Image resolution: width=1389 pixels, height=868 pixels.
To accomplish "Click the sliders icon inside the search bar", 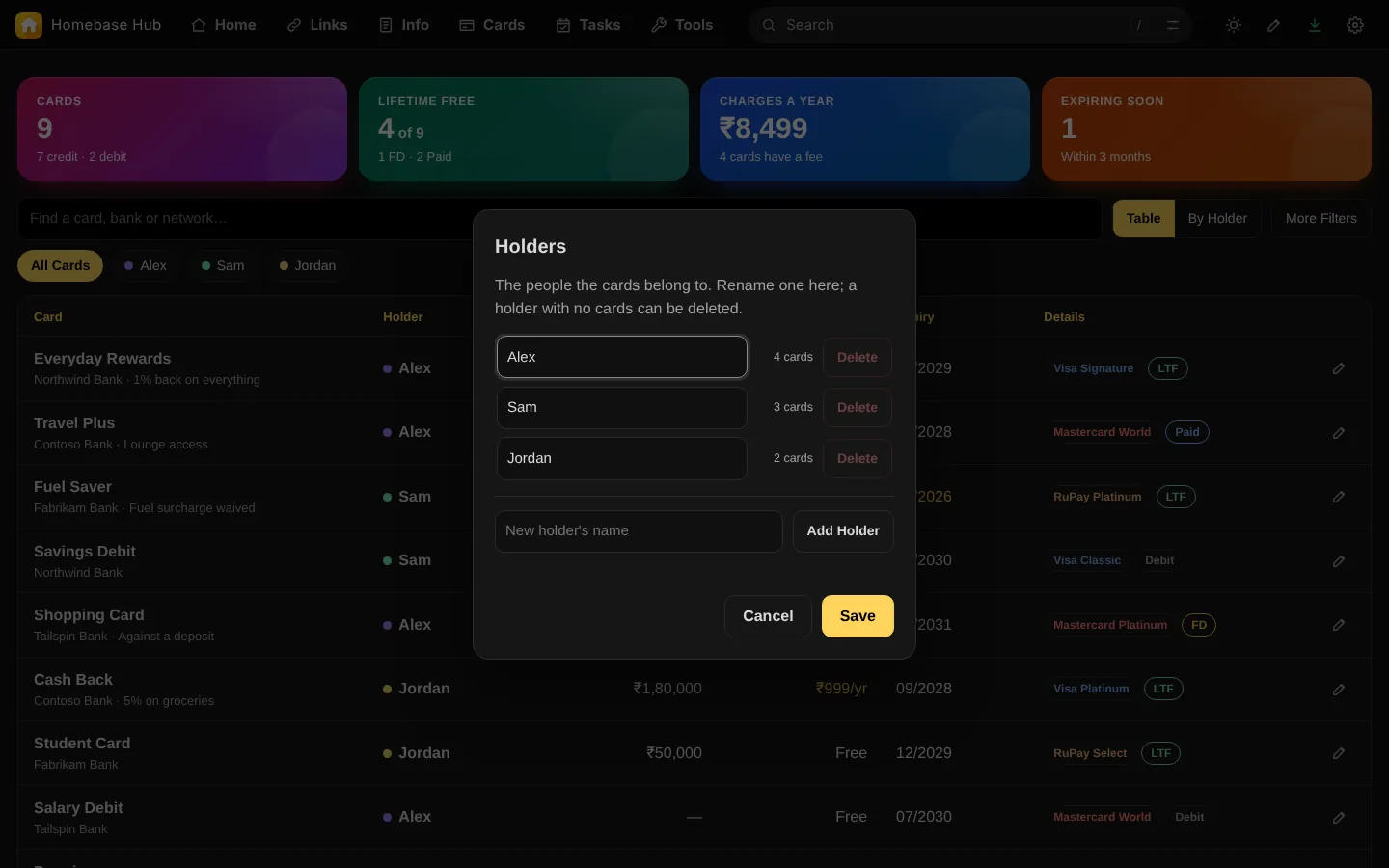I will (1173, 25).
